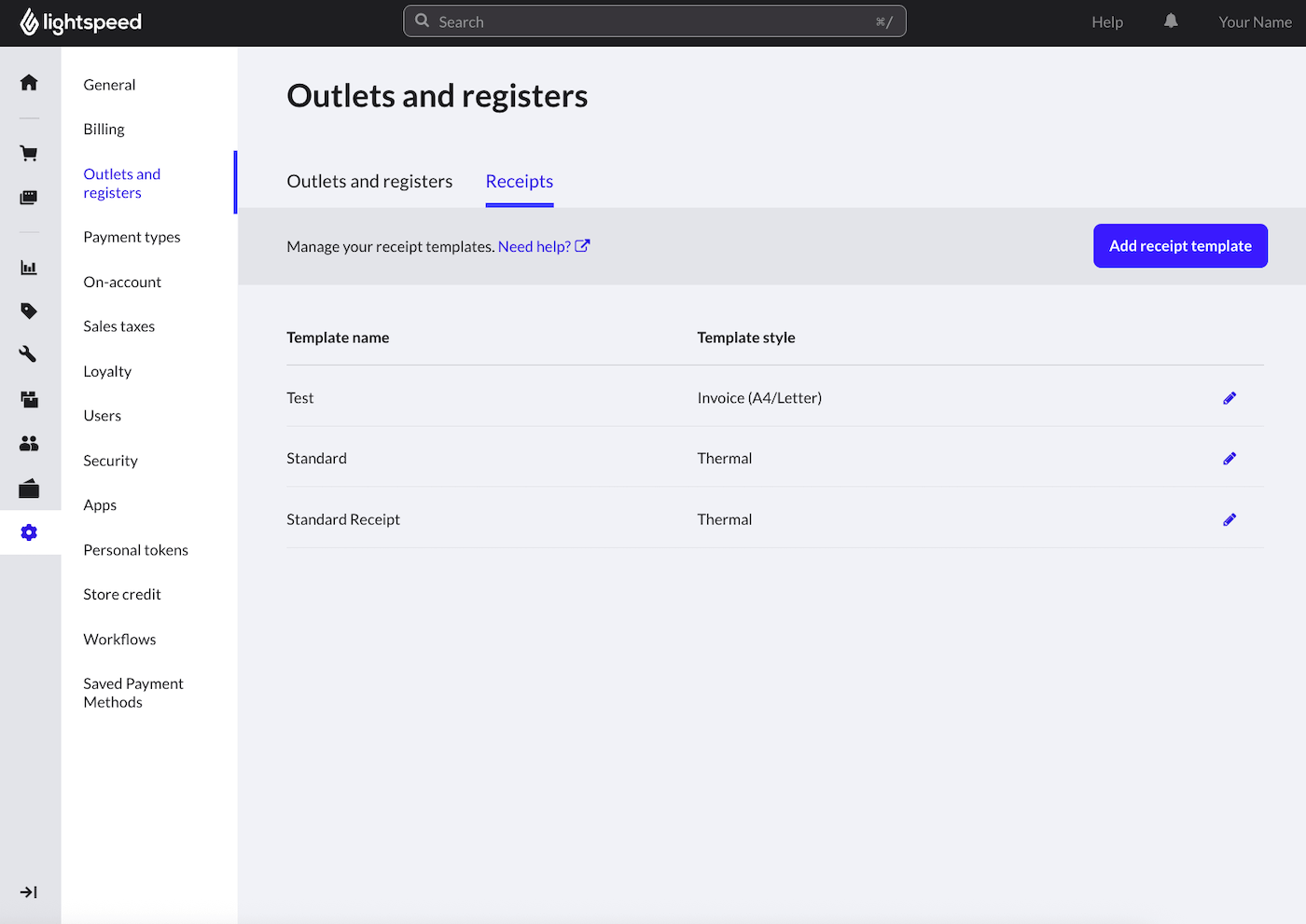Open Your Name account menu
The width and height of the screenshot is (1306, 924).
tap(1255, 22)
